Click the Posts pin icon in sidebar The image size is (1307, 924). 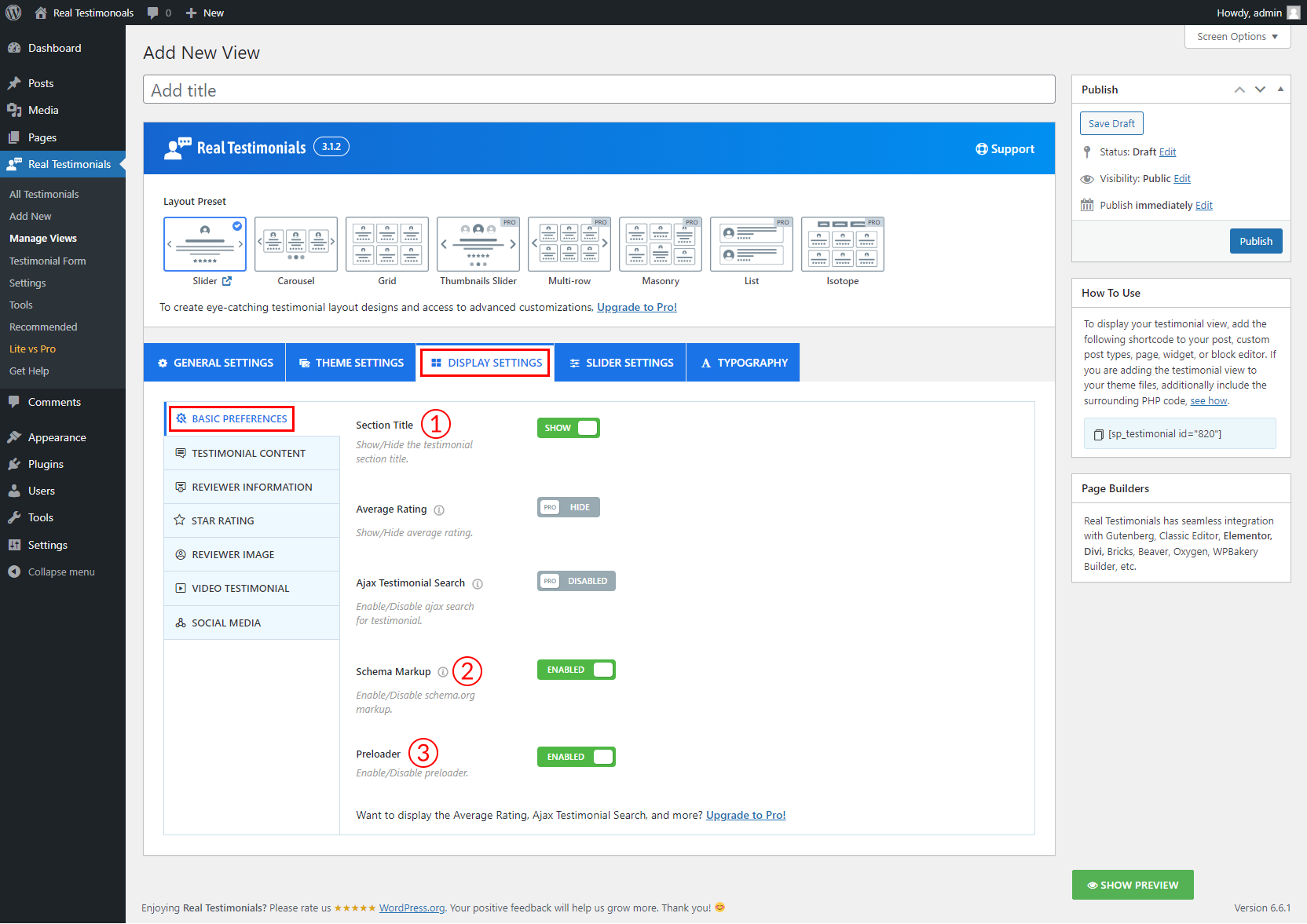tap(14, 83)
